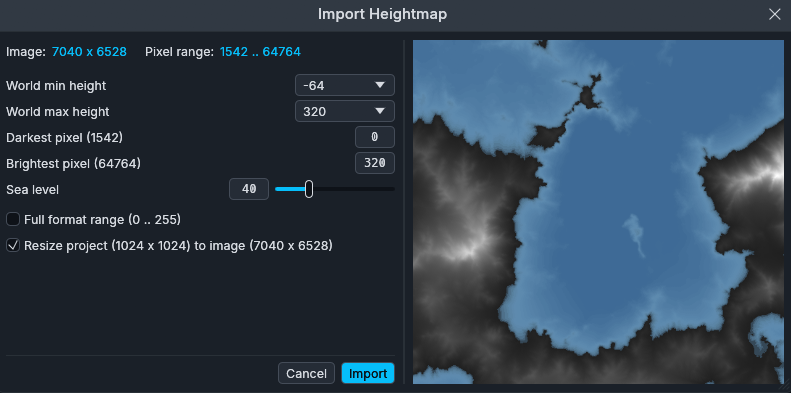
Task: Enable Full format range checkbox
Action: [13, 219]
